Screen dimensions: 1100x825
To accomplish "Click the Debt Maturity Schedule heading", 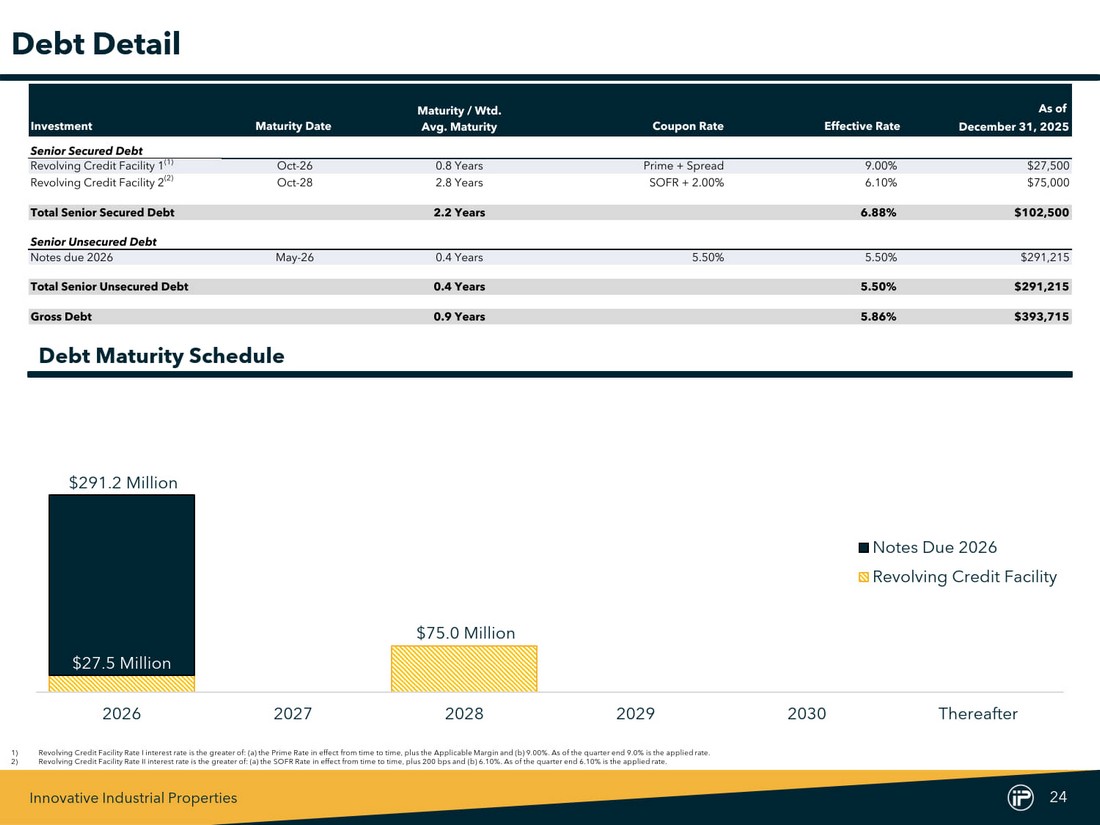I will point(161,356).
